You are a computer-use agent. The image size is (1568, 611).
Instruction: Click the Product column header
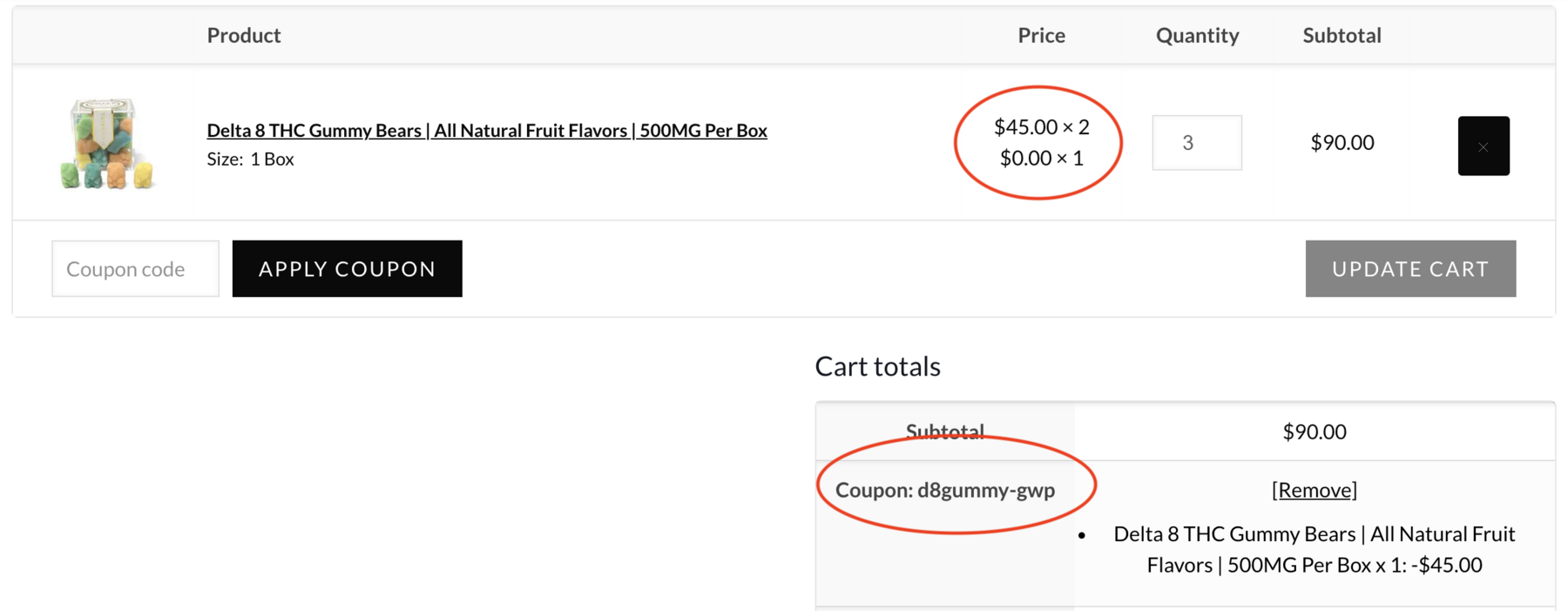[244, 35]
